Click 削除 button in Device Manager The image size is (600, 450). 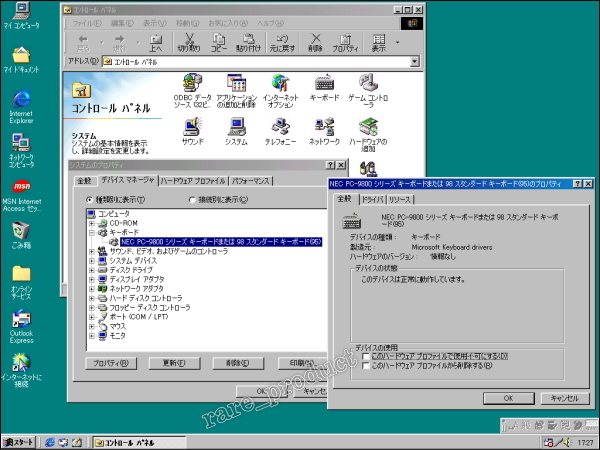pos(238,363)
